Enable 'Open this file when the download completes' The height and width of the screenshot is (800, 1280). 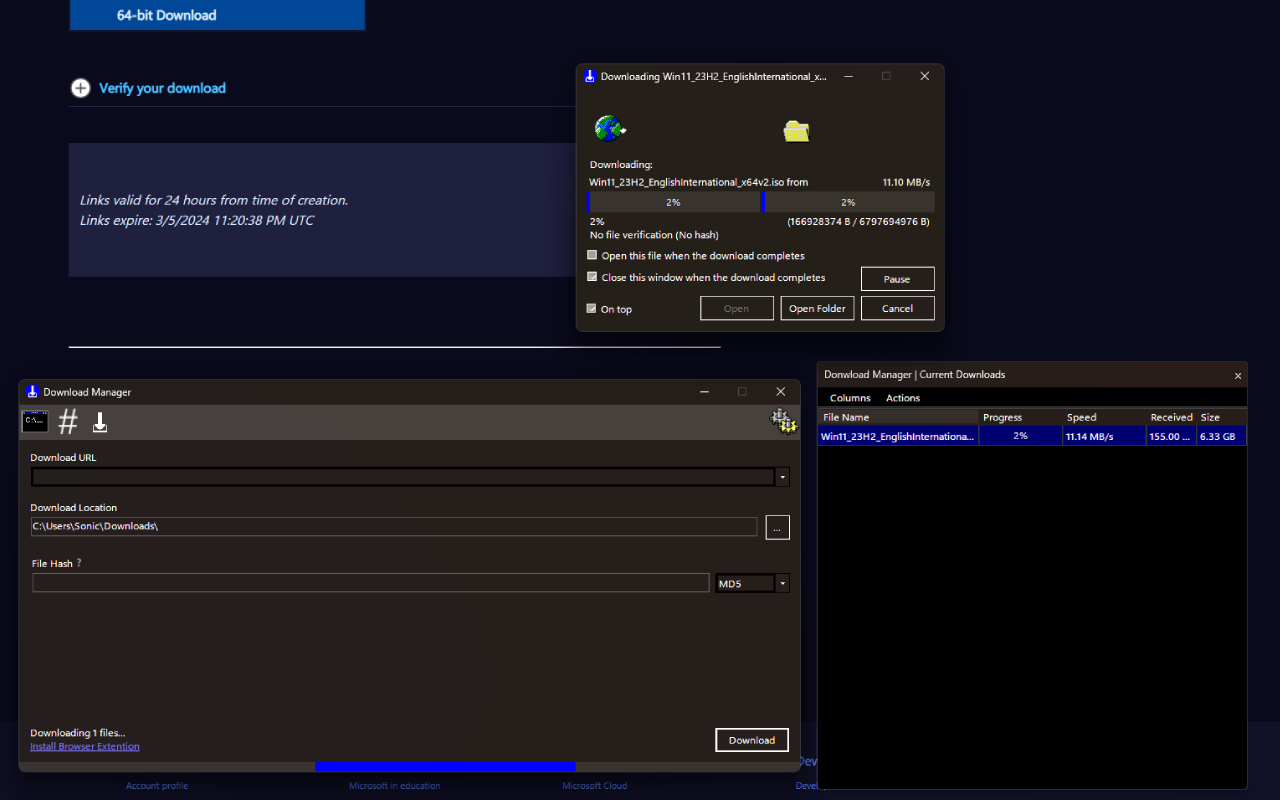592,256
